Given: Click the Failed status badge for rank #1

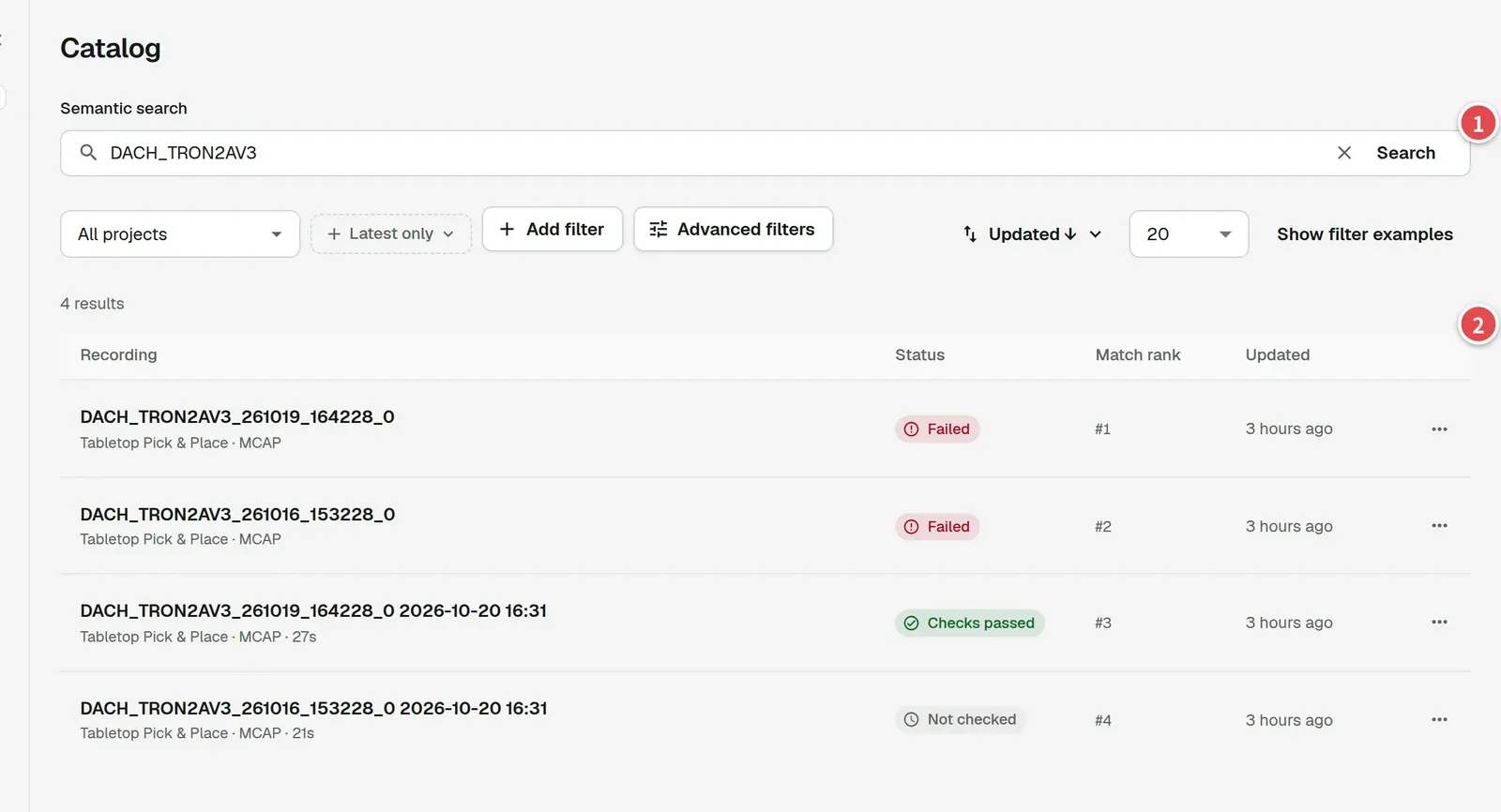Looking at the screenshot, I should click(x=937, y=429).
